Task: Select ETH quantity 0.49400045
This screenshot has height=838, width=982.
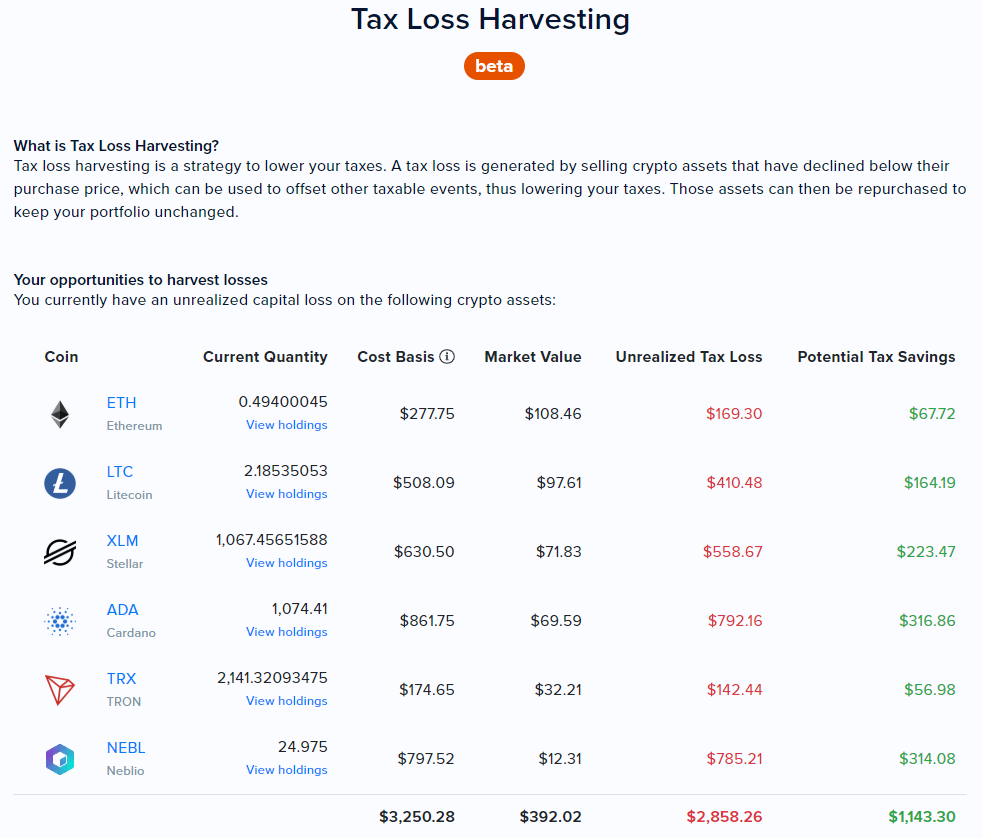Action: click(x=283, y=401)
